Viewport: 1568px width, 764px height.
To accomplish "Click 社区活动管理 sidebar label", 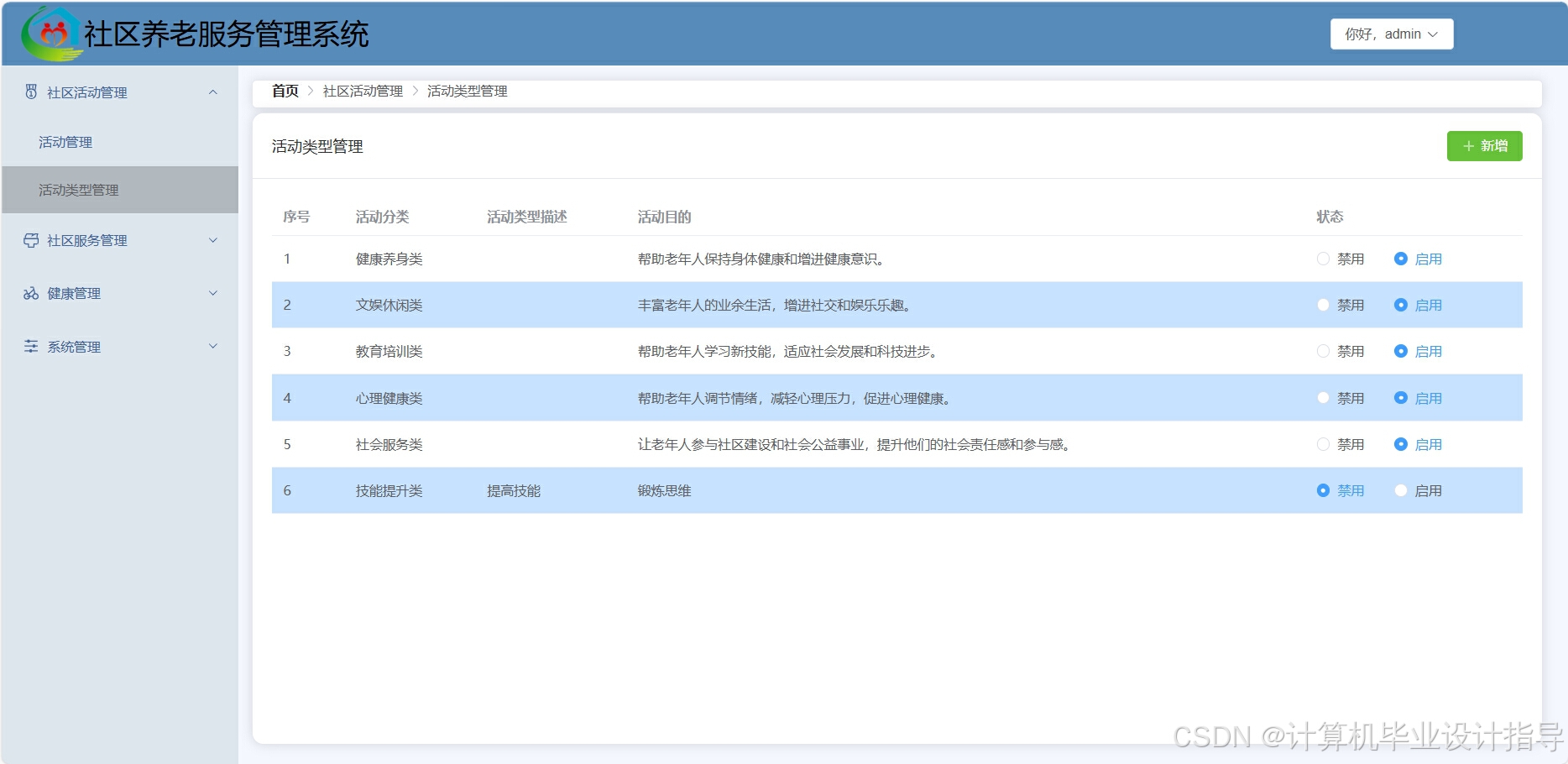I will tap(87, 92).
